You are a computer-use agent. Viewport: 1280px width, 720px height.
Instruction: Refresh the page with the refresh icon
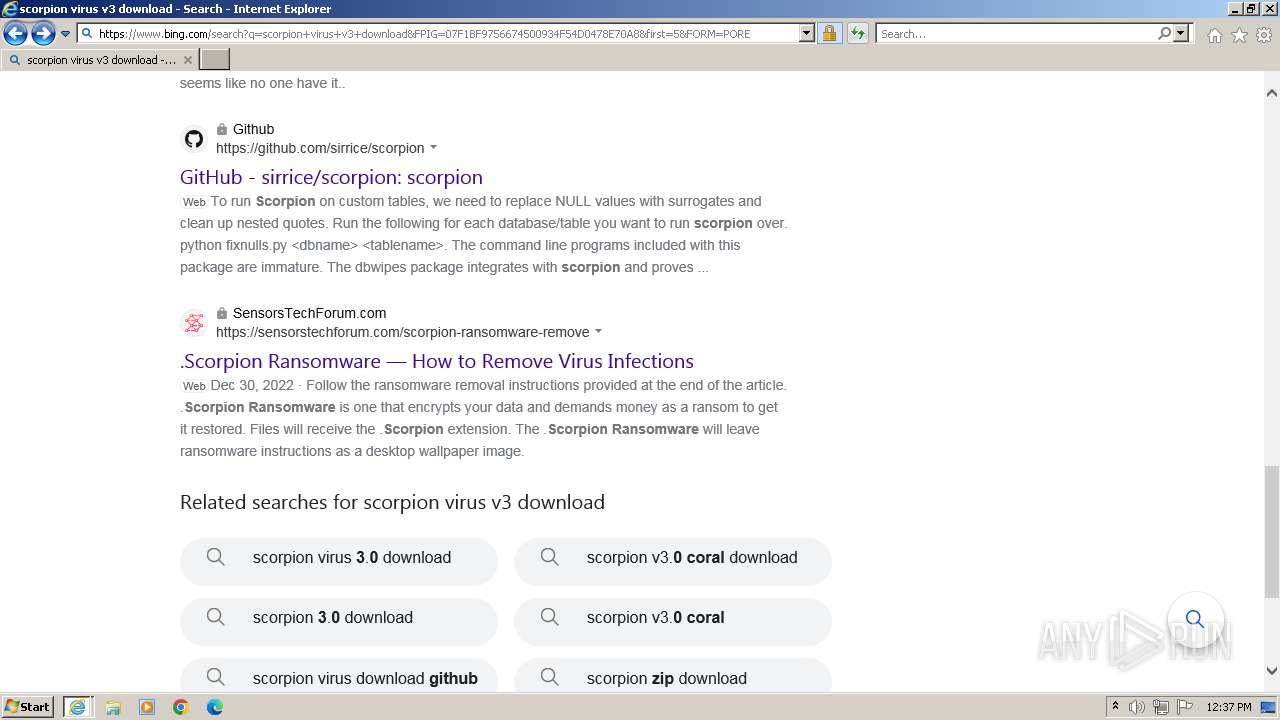(858, 33)
